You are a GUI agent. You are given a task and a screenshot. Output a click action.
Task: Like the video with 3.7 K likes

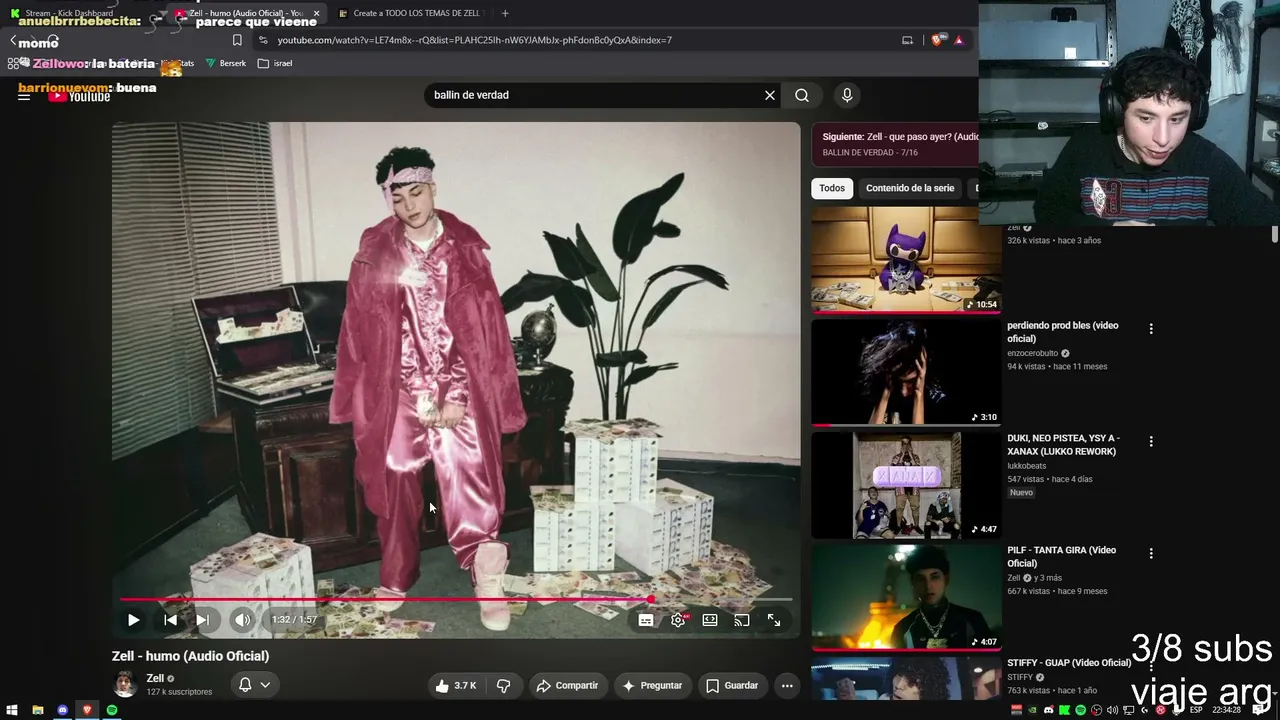(x=455, y=686)
